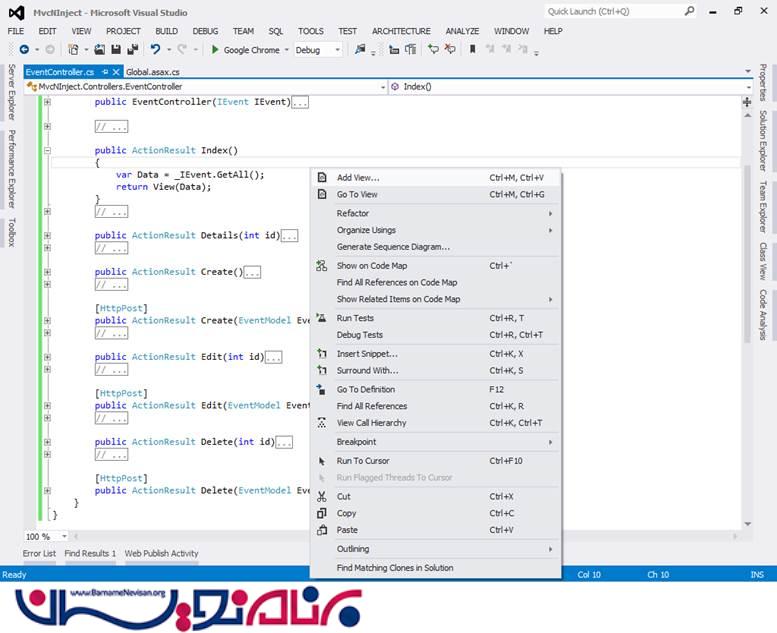Screen dimensions: 777x633
Task: Click the Undo toolbar icon
Action: [155, 49]
